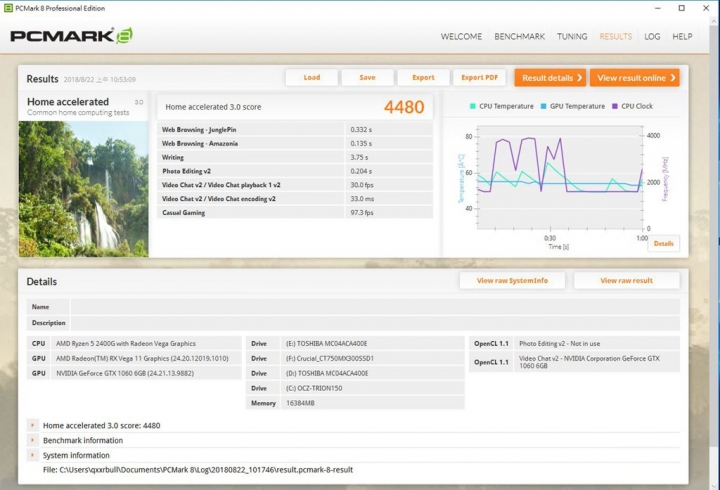Click the temperature and clock chart

(x=560, y=177)
